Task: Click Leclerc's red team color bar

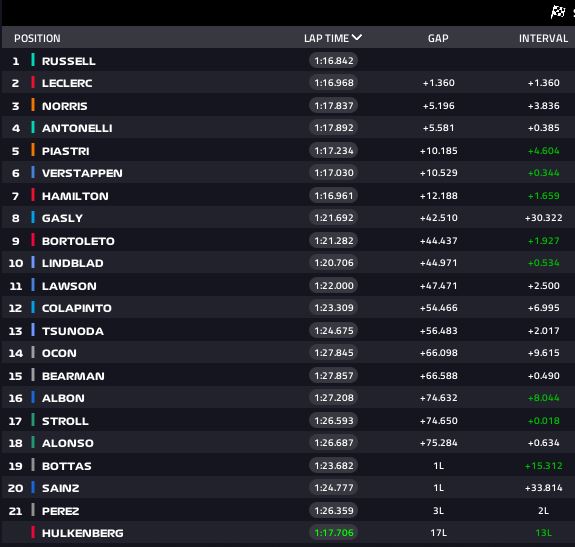Action: tap(33, 82)
